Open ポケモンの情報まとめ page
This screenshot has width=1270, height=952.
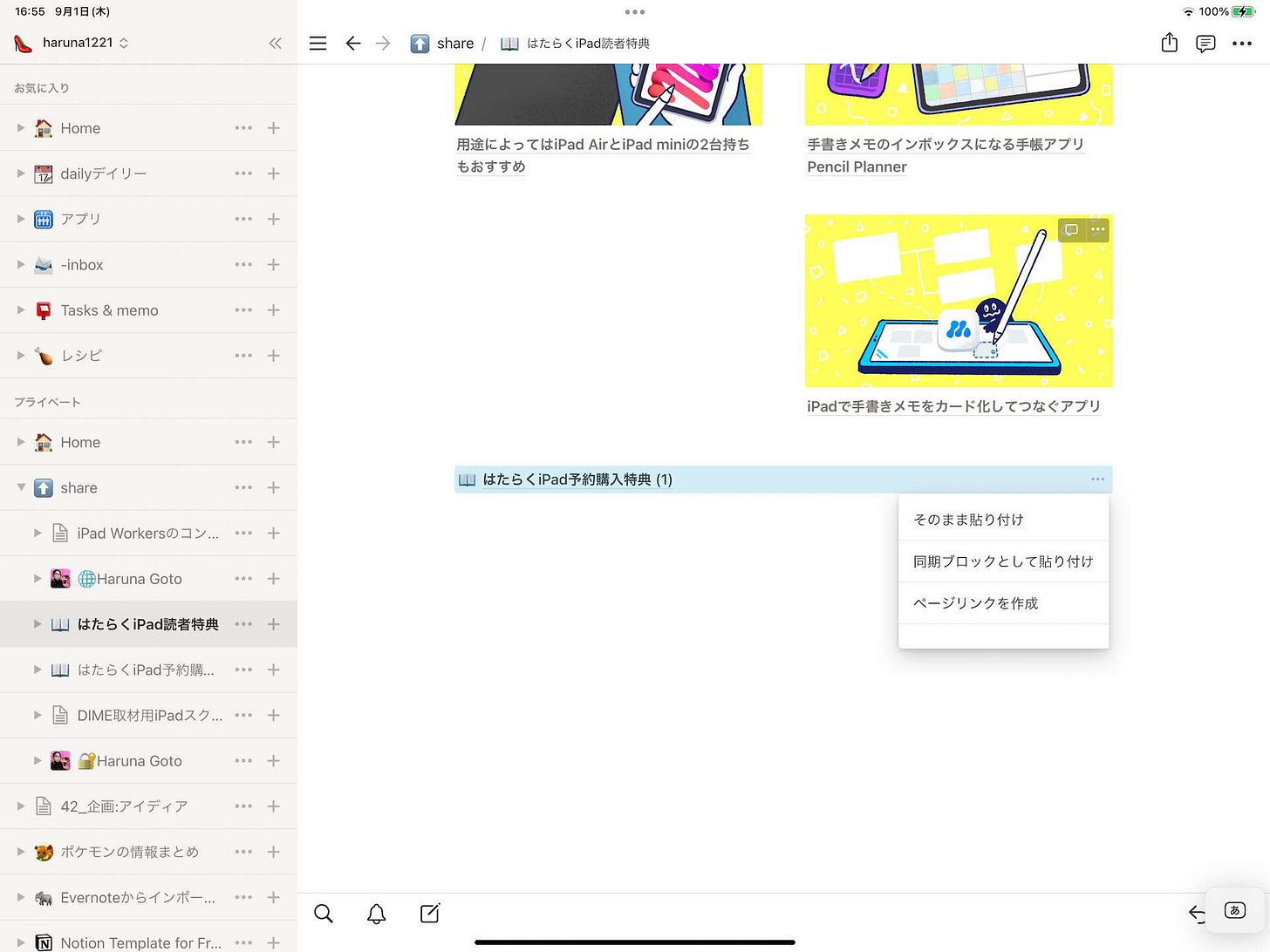pyautogui.click(x=129, y=852)
